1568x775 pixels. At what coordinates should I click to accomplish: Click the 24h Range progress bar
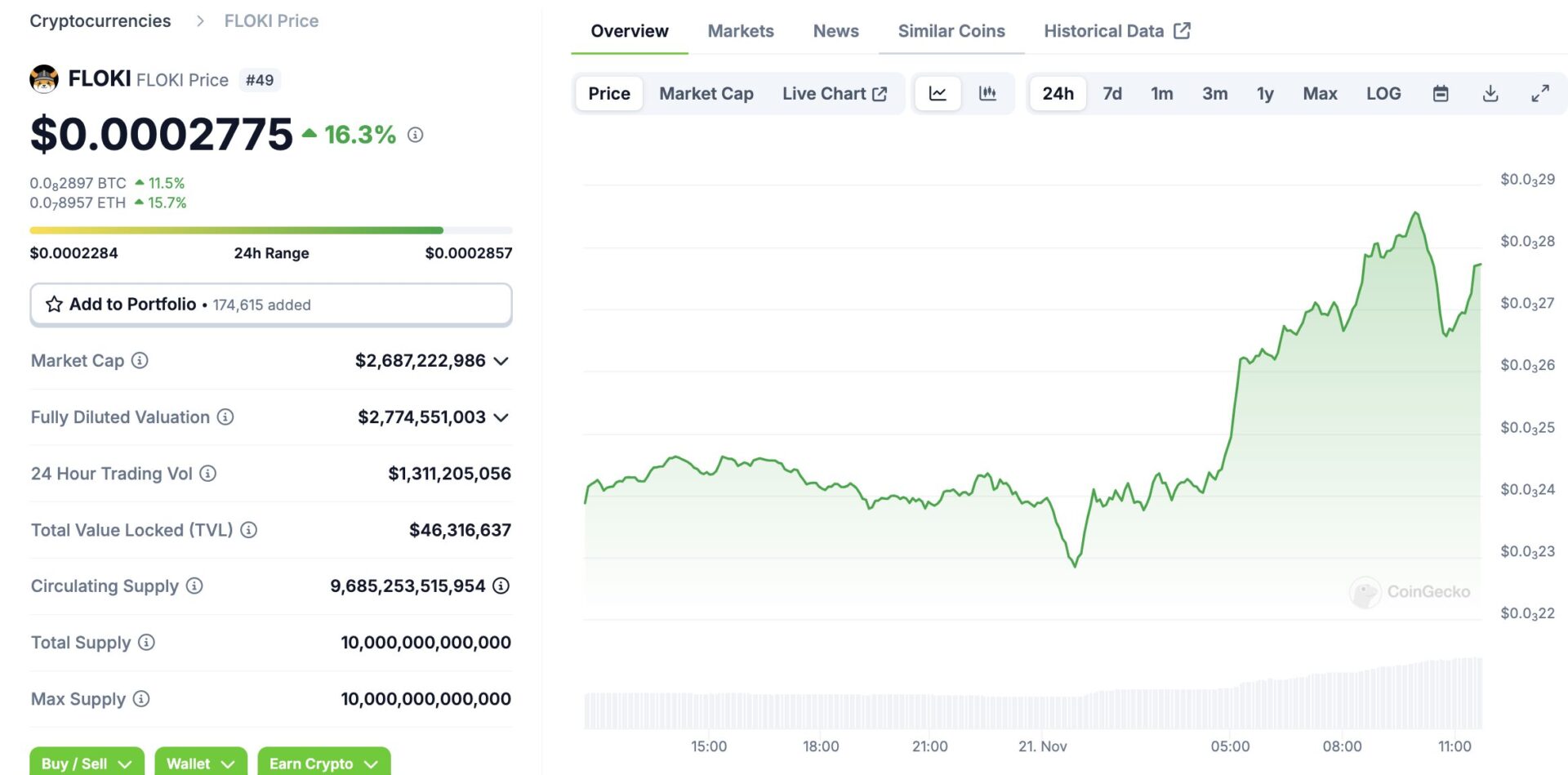[x=271, y=230]
